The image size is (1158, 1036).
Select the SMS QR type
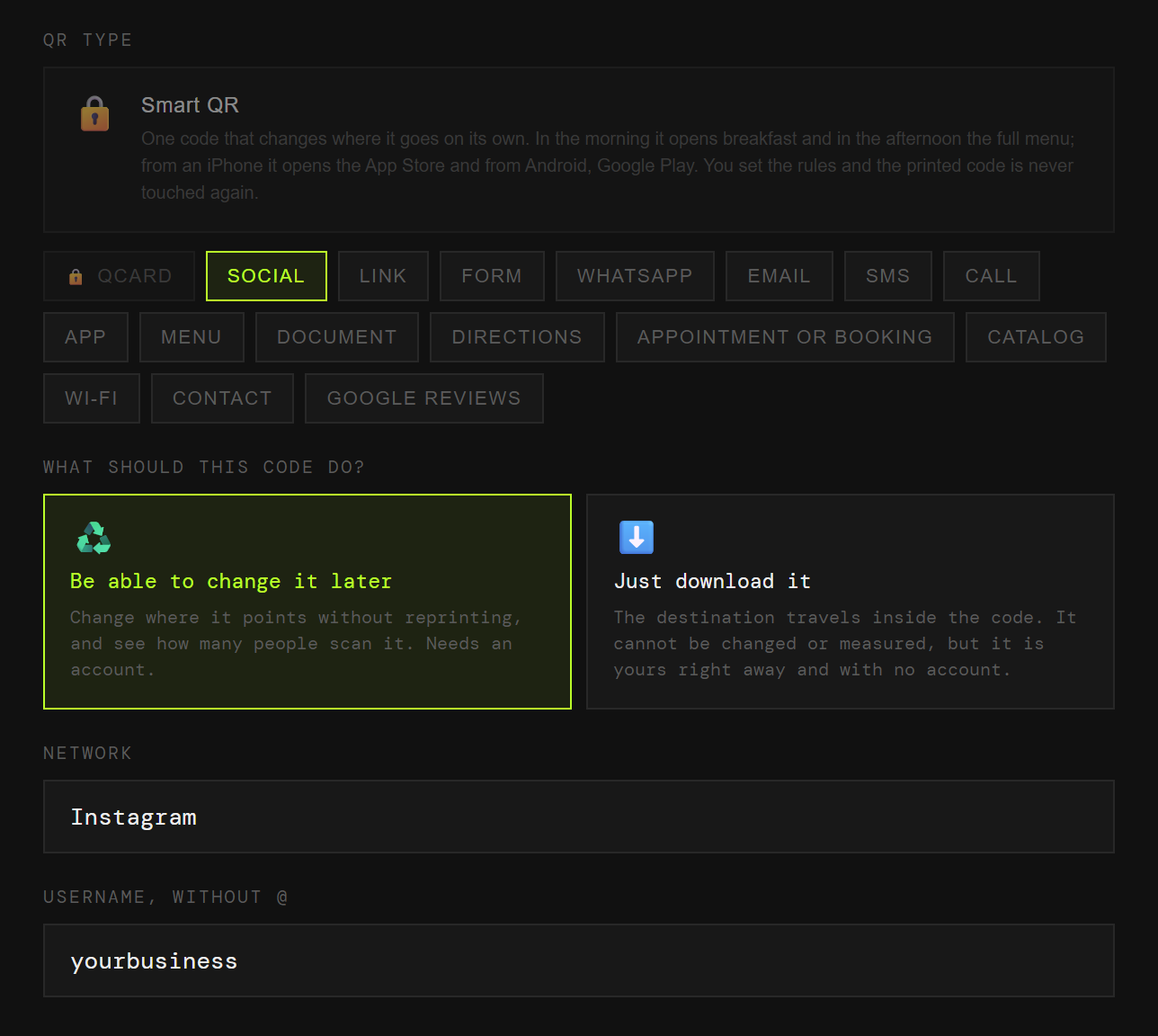coord(888,276)
